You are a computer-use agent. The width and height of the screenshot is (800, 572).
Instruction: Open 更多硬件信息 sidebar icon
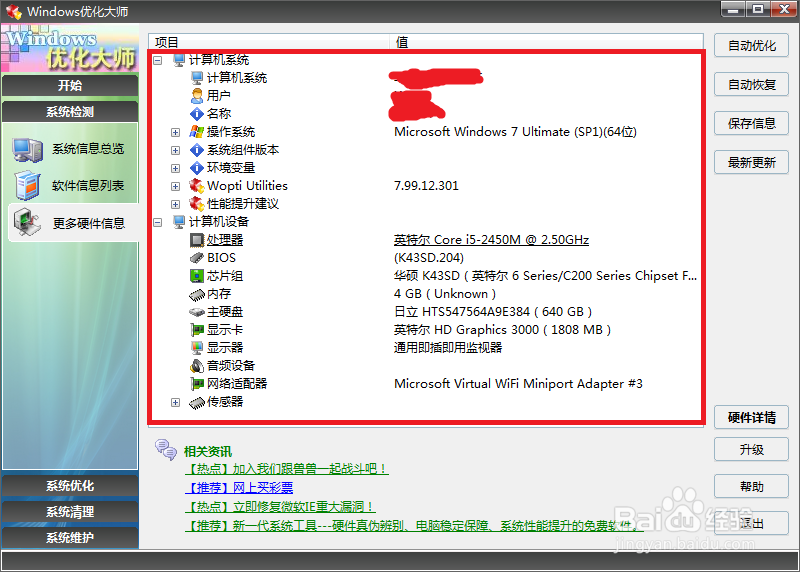tap(28, 222)
